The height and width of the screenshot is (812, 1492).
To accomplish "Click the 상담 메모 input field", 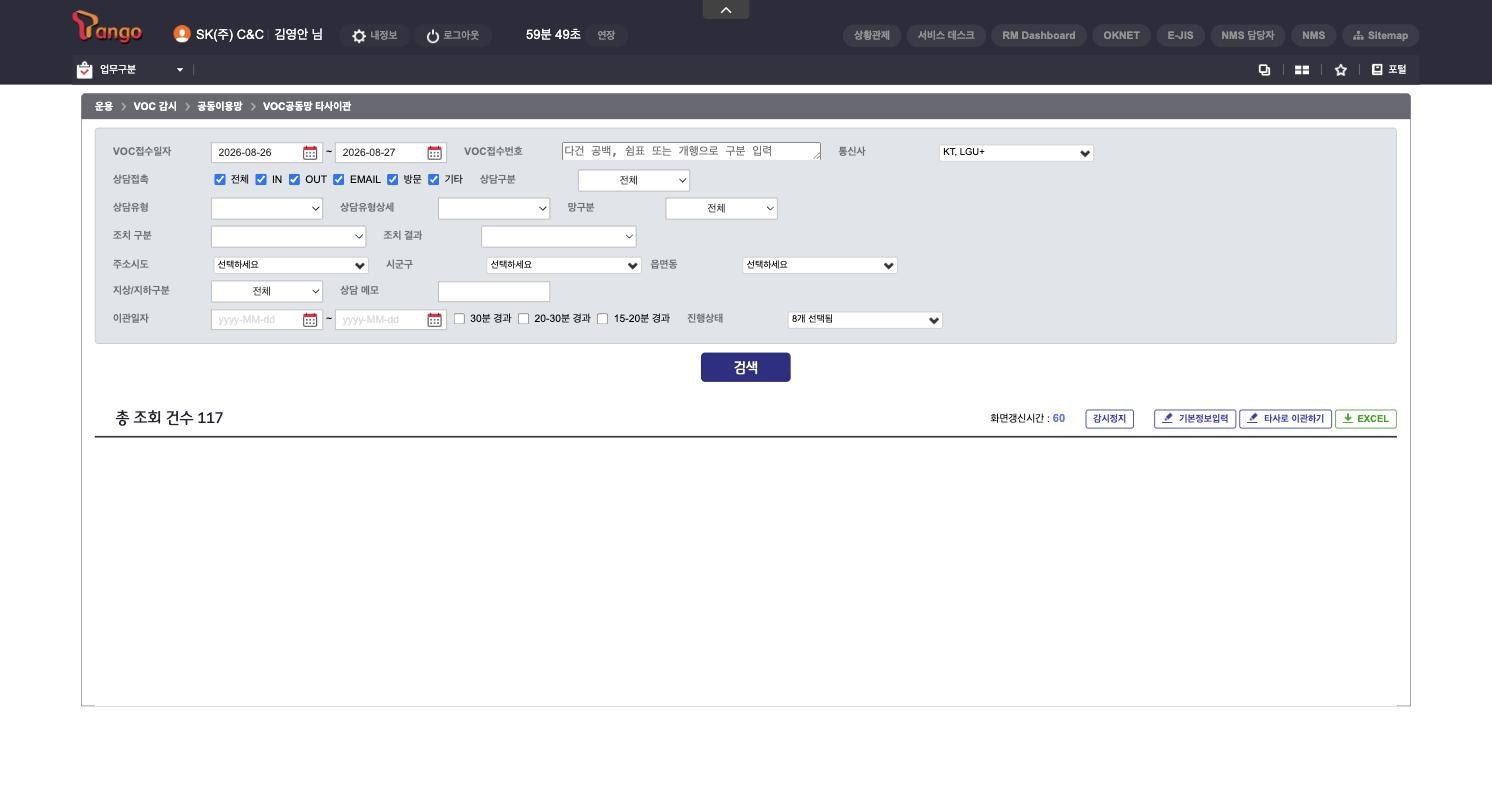I will [494, 291].
